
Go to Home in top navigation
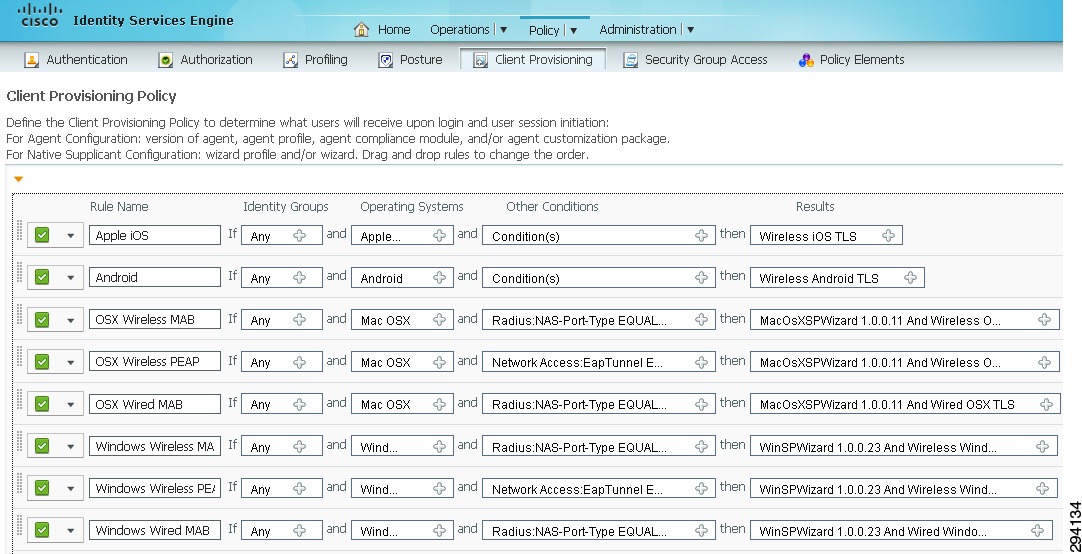[x=394, y=30]
